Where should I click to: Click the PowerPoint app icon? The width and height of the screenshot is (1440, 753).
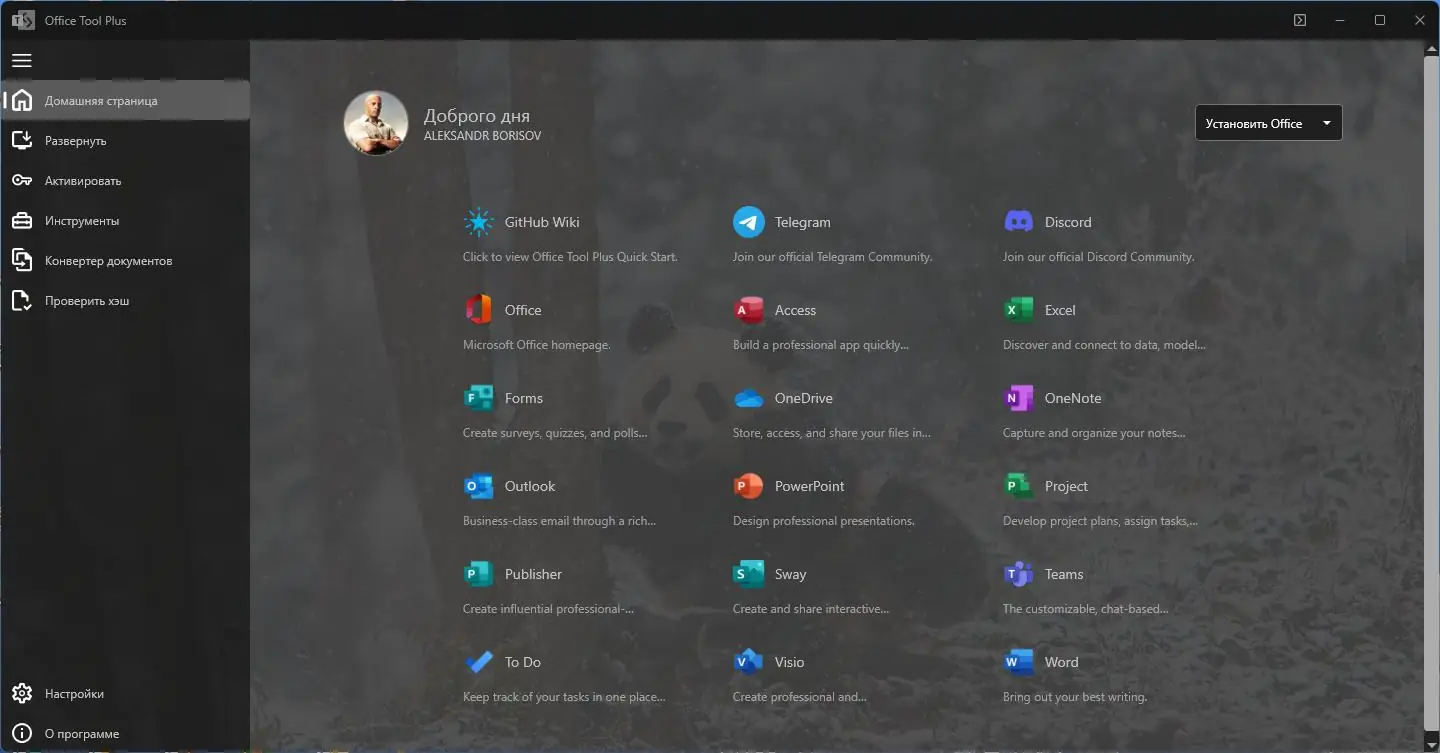tap(749, 486)
